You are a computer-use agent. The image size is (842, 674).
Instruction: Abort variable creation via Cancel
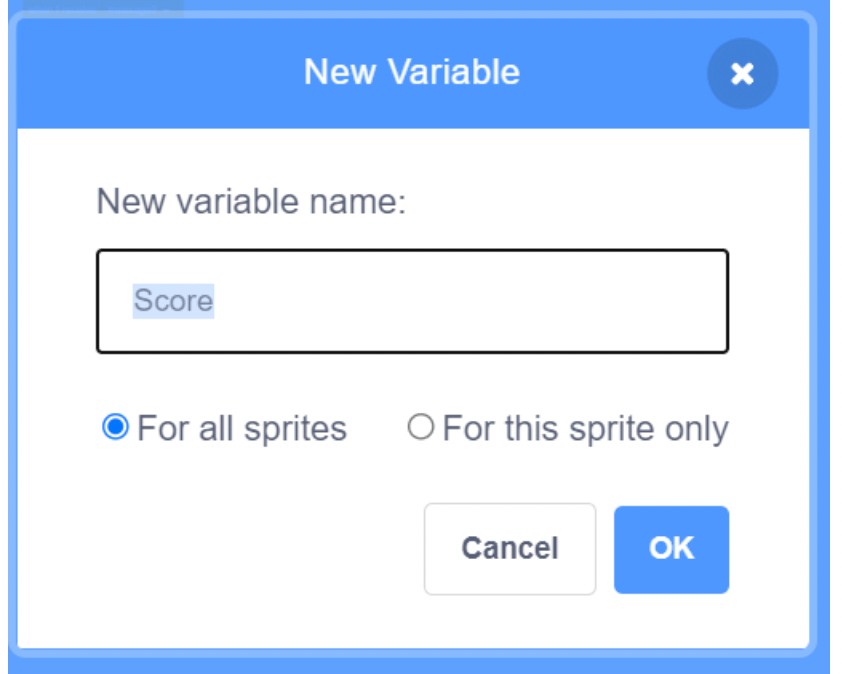pyautogui.click(x=509, y=549)
